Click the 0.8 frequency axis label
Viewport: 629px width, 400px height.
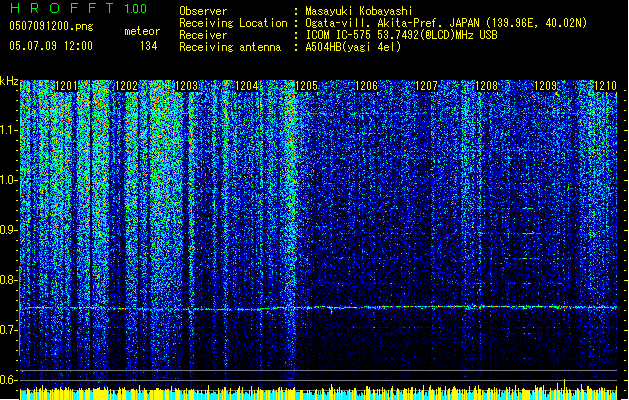(x=8, y=280)
